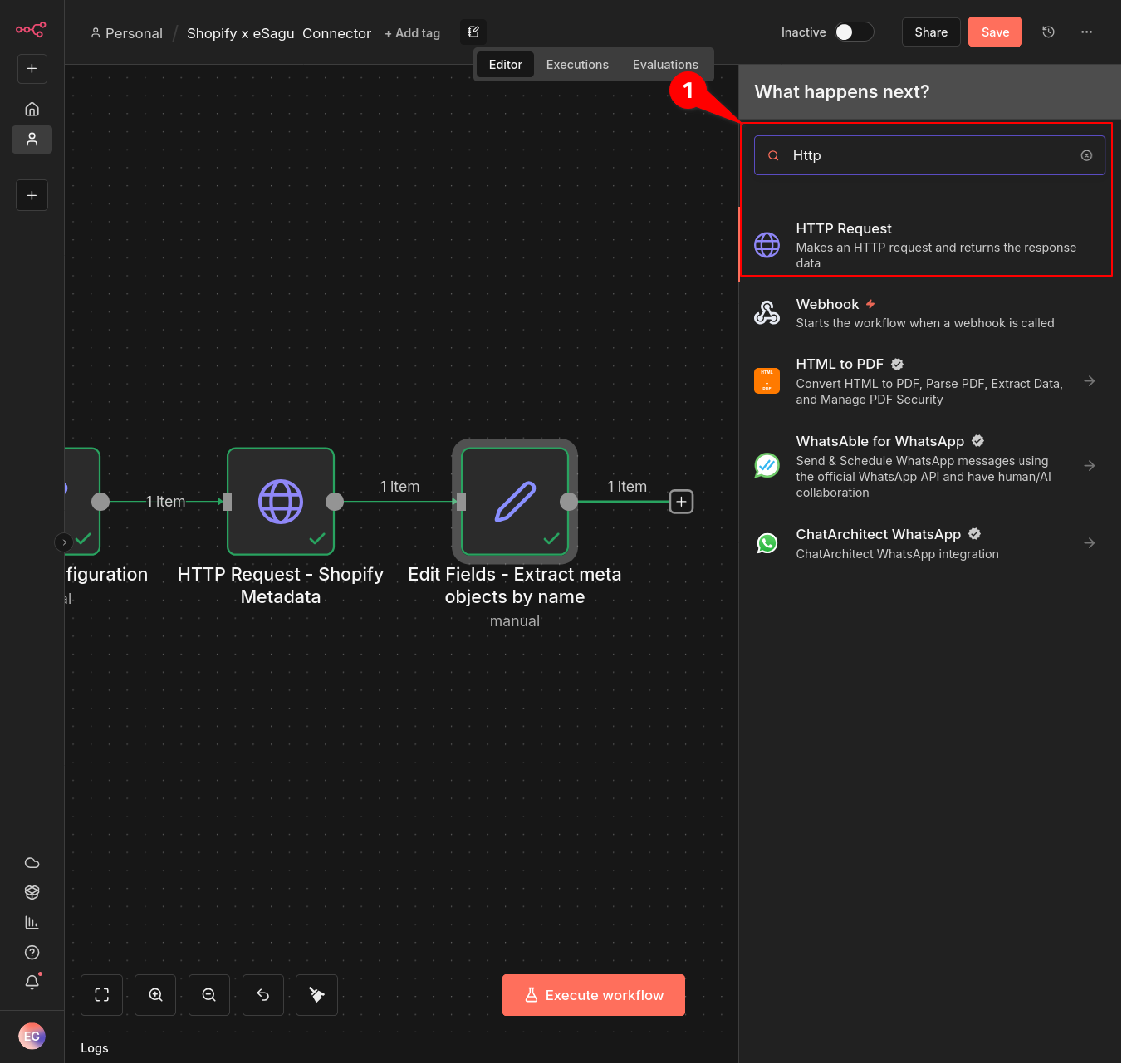Click the Add tag link
Image resolution: width=1122 pixels, height=1064 pixels.
pyautogui.click(x=413, y=33)
